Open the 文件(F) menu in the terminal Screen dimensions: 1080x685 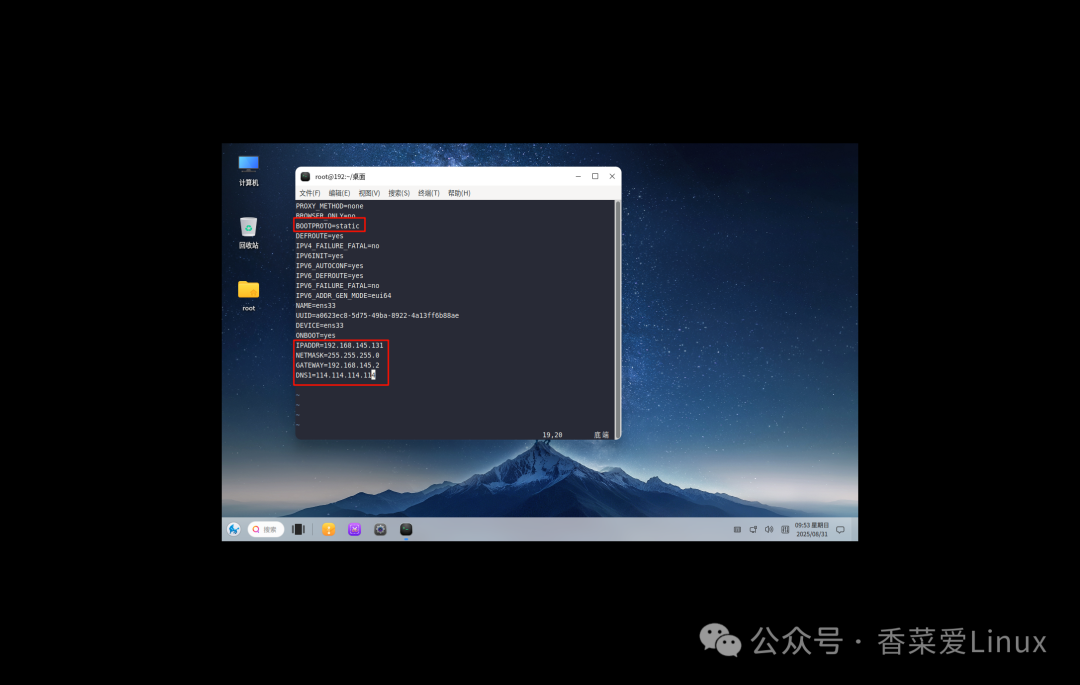(310, 193)
